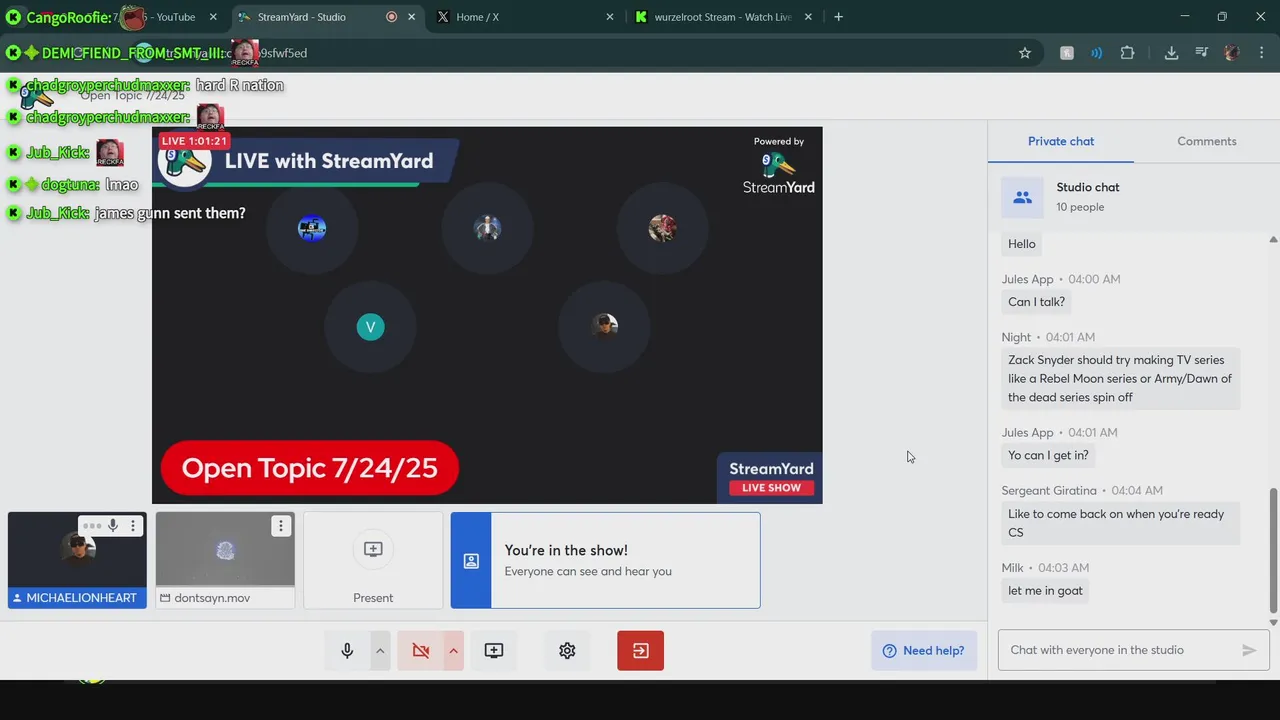Click the send message arrow icon
The height and width of the screenshot is (720, 1280).
(x=1249, y=650)
